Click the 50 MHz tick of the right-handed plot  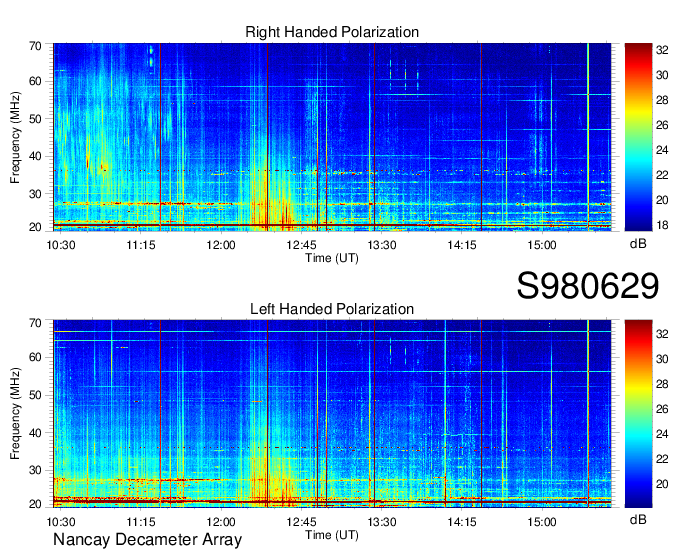click(36, 119)
